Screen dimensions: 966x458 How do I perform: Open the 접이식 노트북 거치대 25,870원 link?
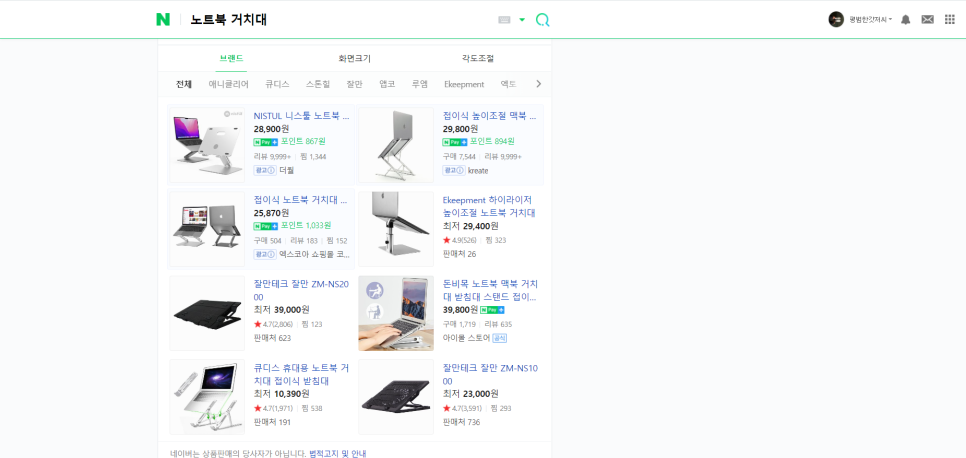pyautogui.click(x=301, y=200)
